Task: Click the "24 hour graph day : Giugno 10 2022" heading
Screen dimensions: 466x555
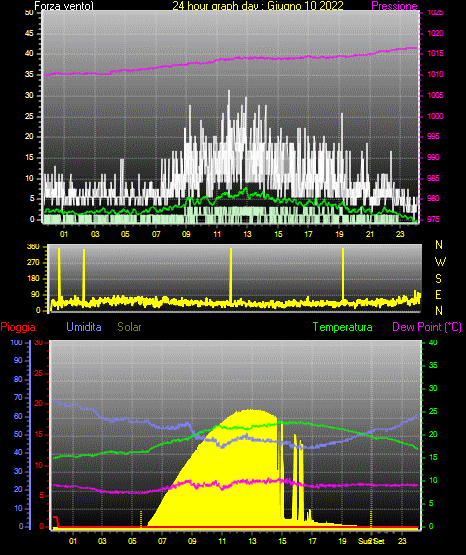Action: click(x=258, y=6)
